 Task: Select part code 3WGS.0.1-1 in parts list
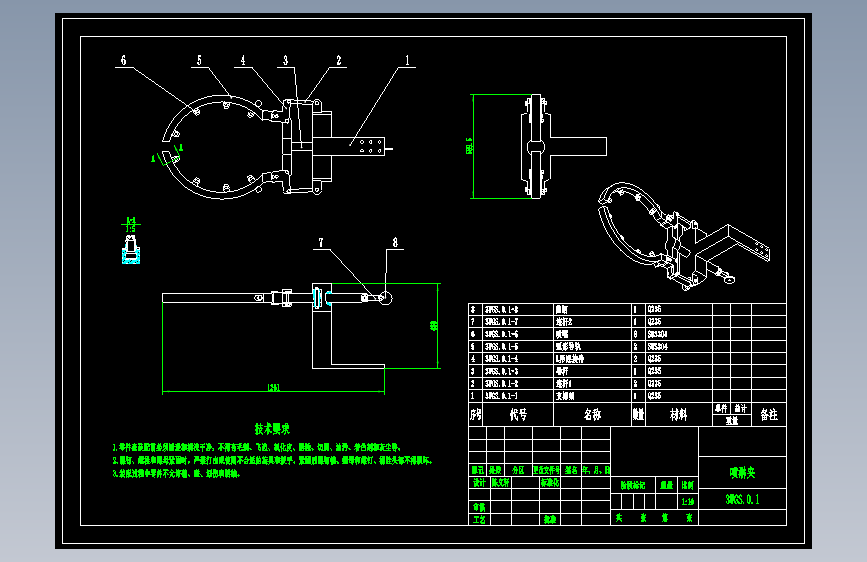click(x=502, y=396)
